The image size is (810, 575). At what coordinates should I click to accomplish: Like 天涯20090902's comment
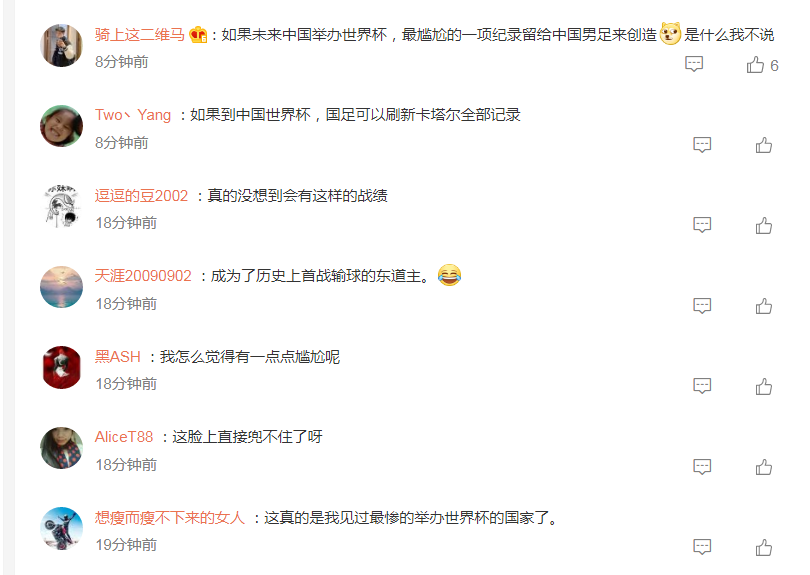click(764, 306)
